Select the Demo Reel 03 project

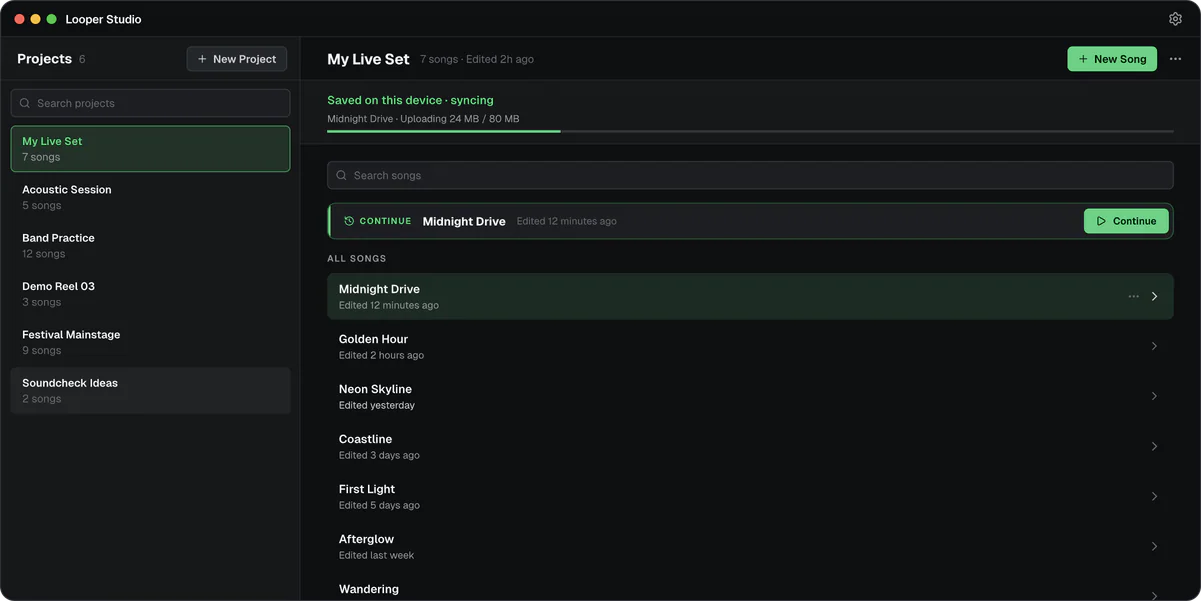(150, 294)
